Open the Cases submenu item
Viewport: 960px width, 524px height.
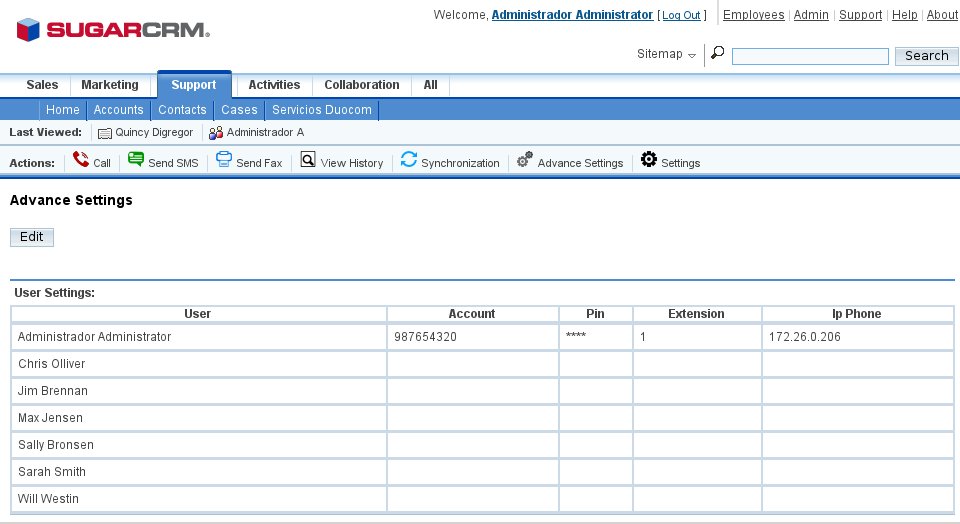point(239,110)
